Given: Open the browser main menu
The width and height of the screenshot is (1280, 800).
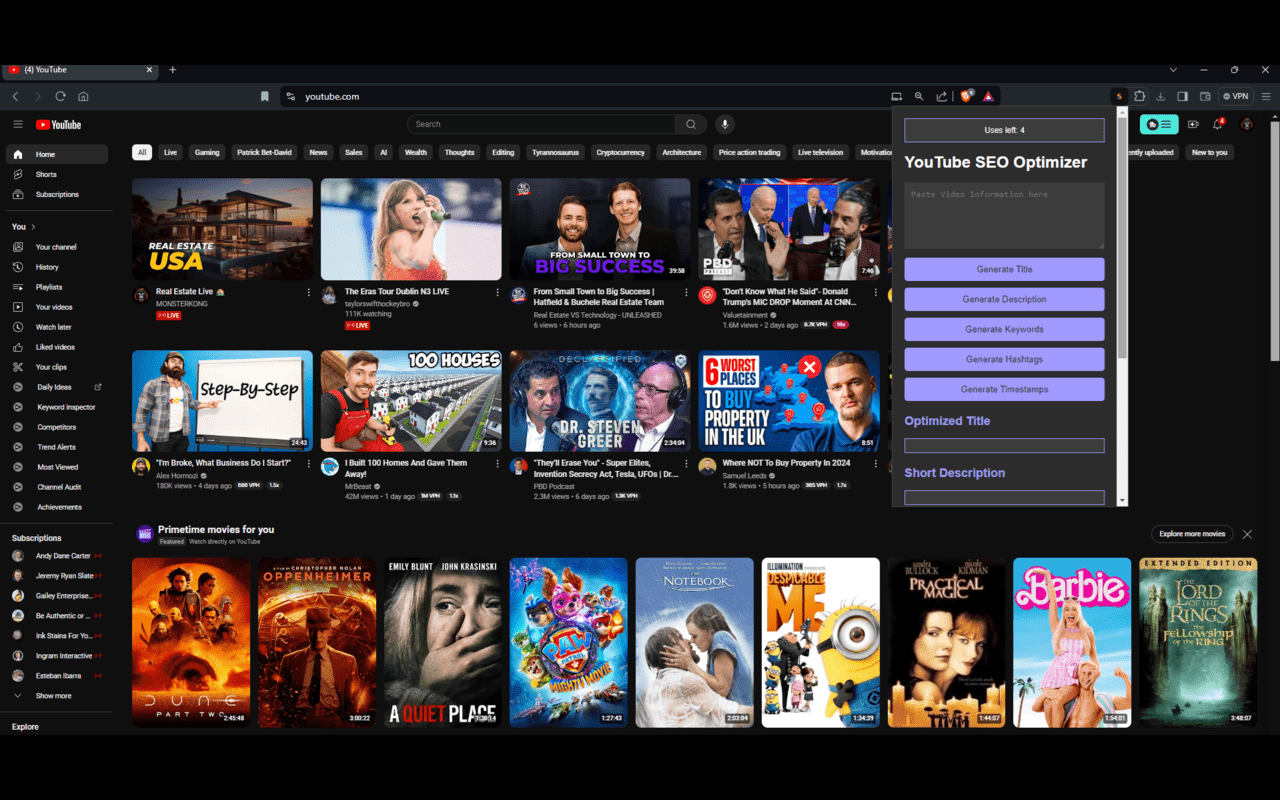Looking at the screenshot, I should coord(1266,96).
